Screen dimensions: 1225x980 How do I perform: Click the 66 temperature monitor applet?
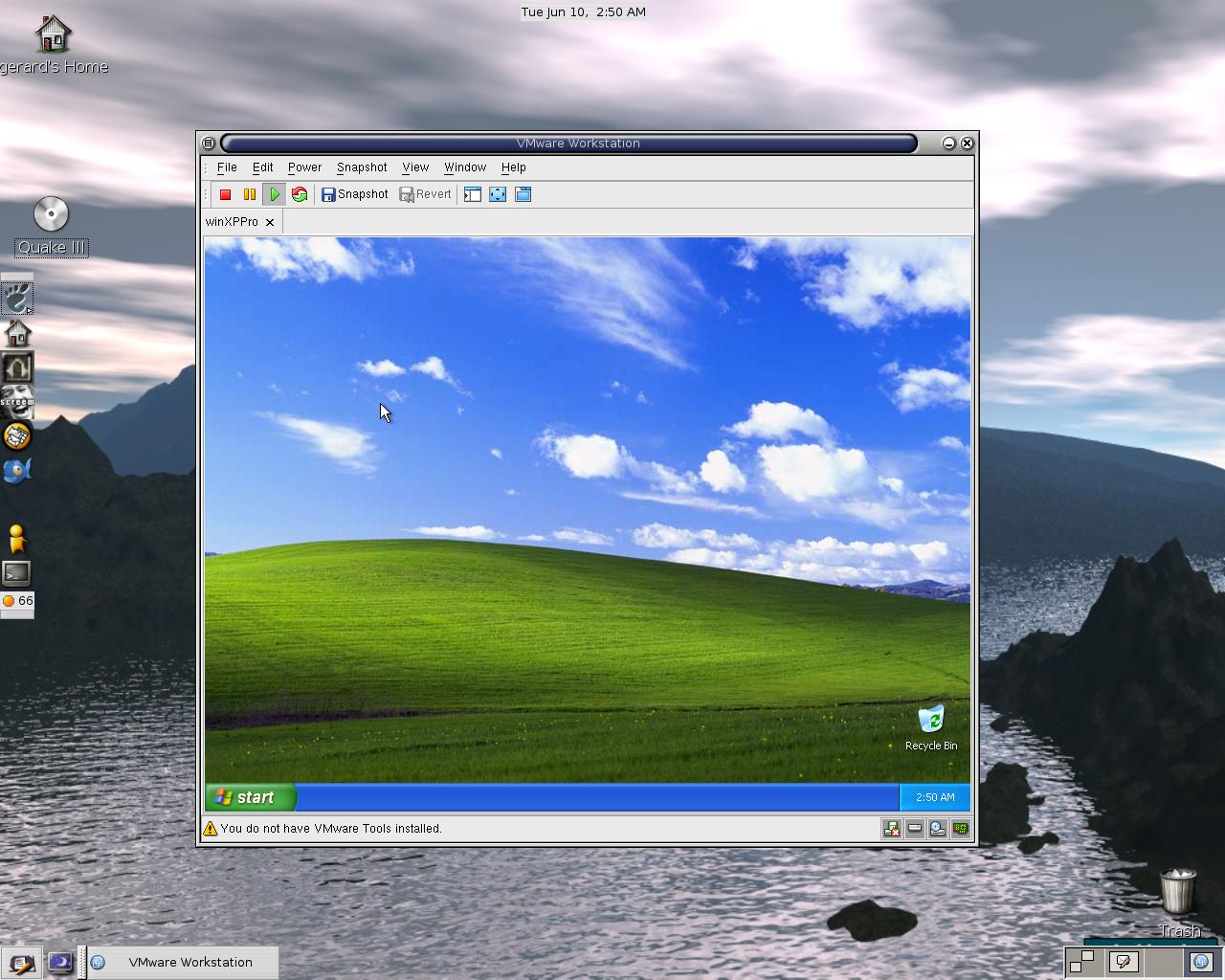[17, 601]
